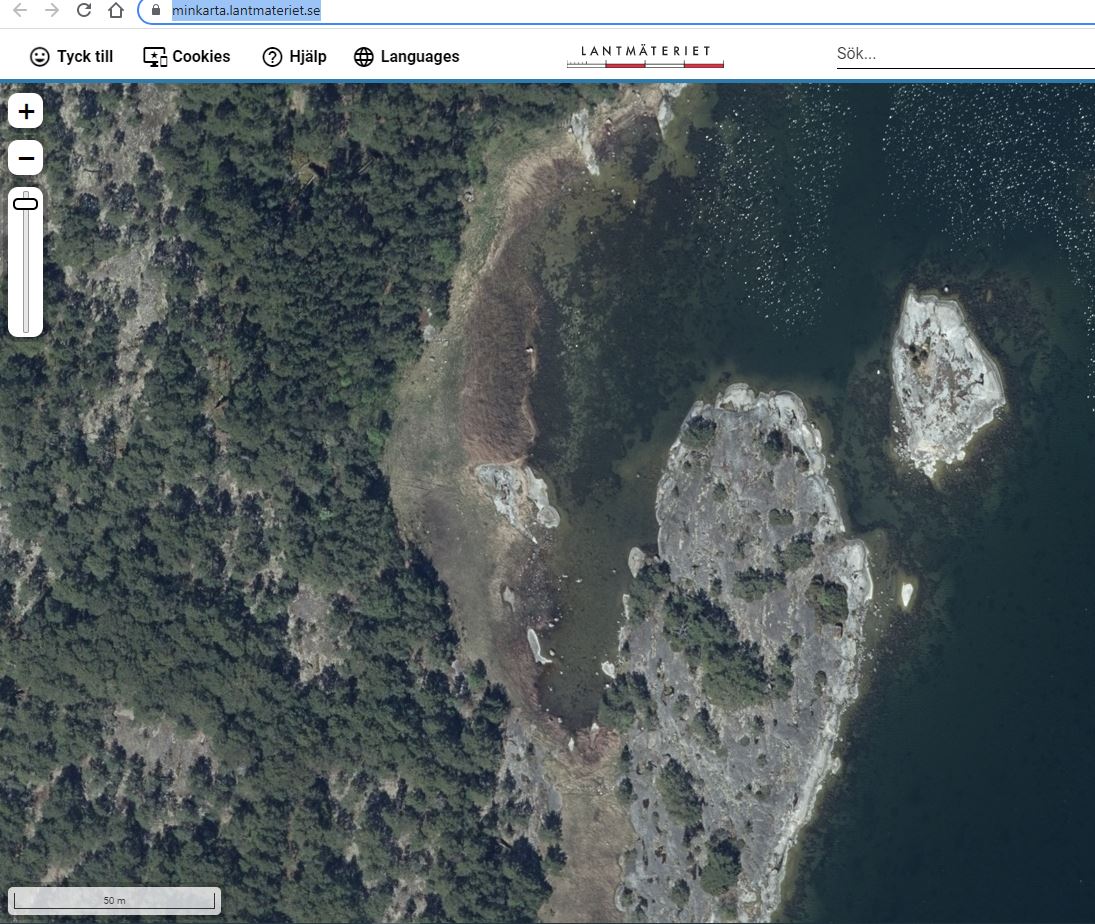Click the zoom slider handle
Screen dimensions: 1095x924
coord(25,204)
